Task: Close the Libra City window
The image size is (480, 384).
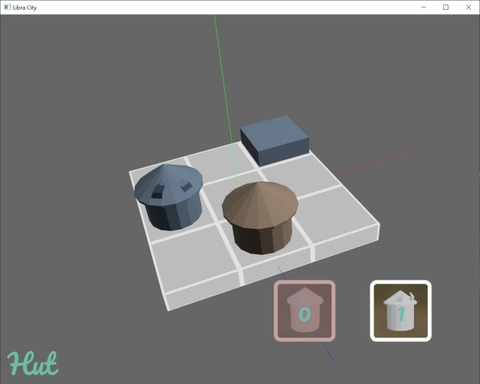Action: pos(468,7)
